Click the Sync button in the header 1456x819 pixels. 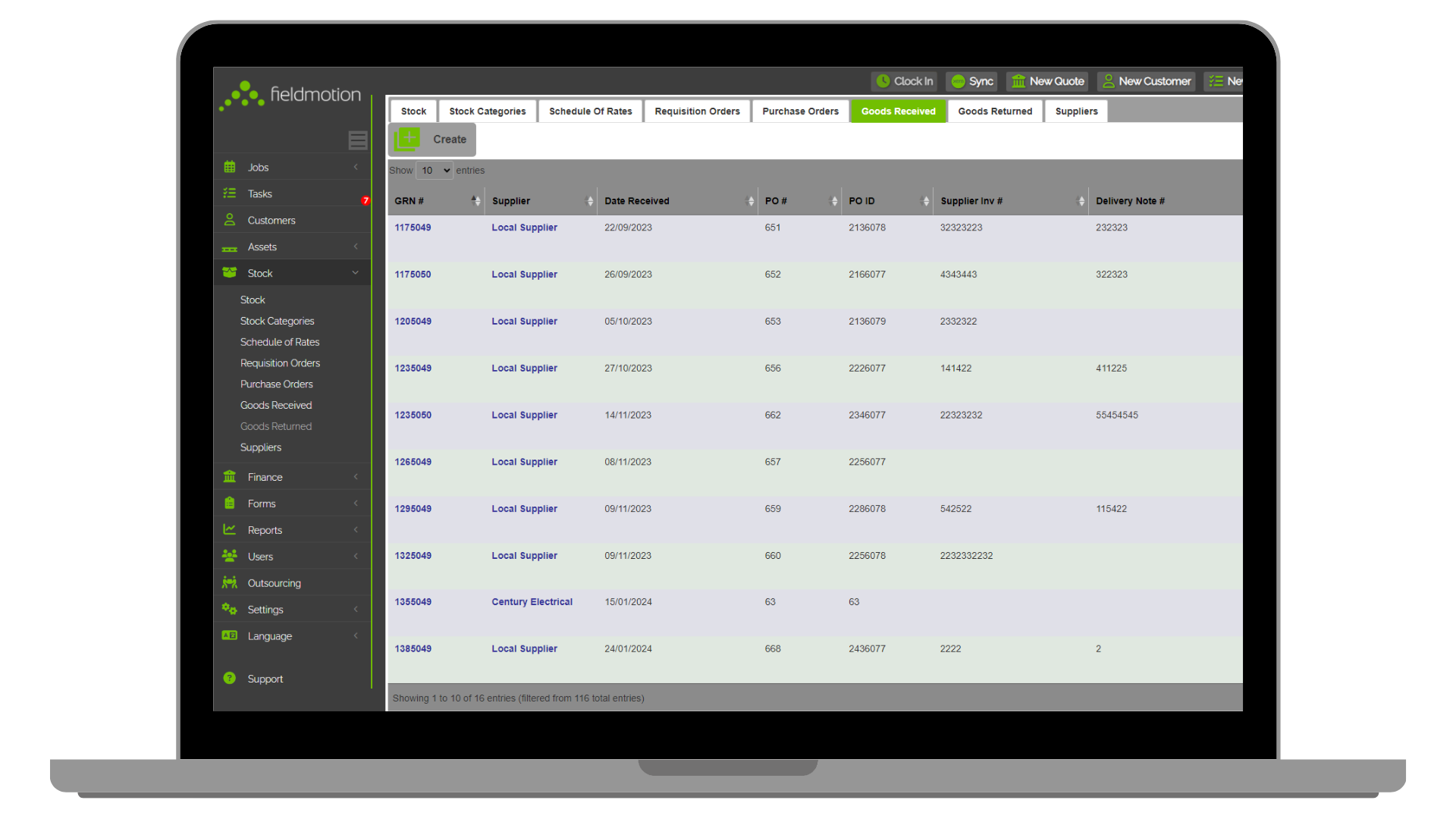click(971, 81)
